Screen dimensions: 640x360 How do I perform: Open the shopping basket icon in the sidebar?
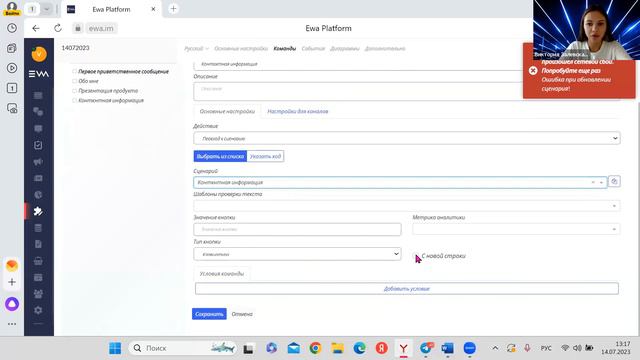pyautogui.click(x=38, y=261)
